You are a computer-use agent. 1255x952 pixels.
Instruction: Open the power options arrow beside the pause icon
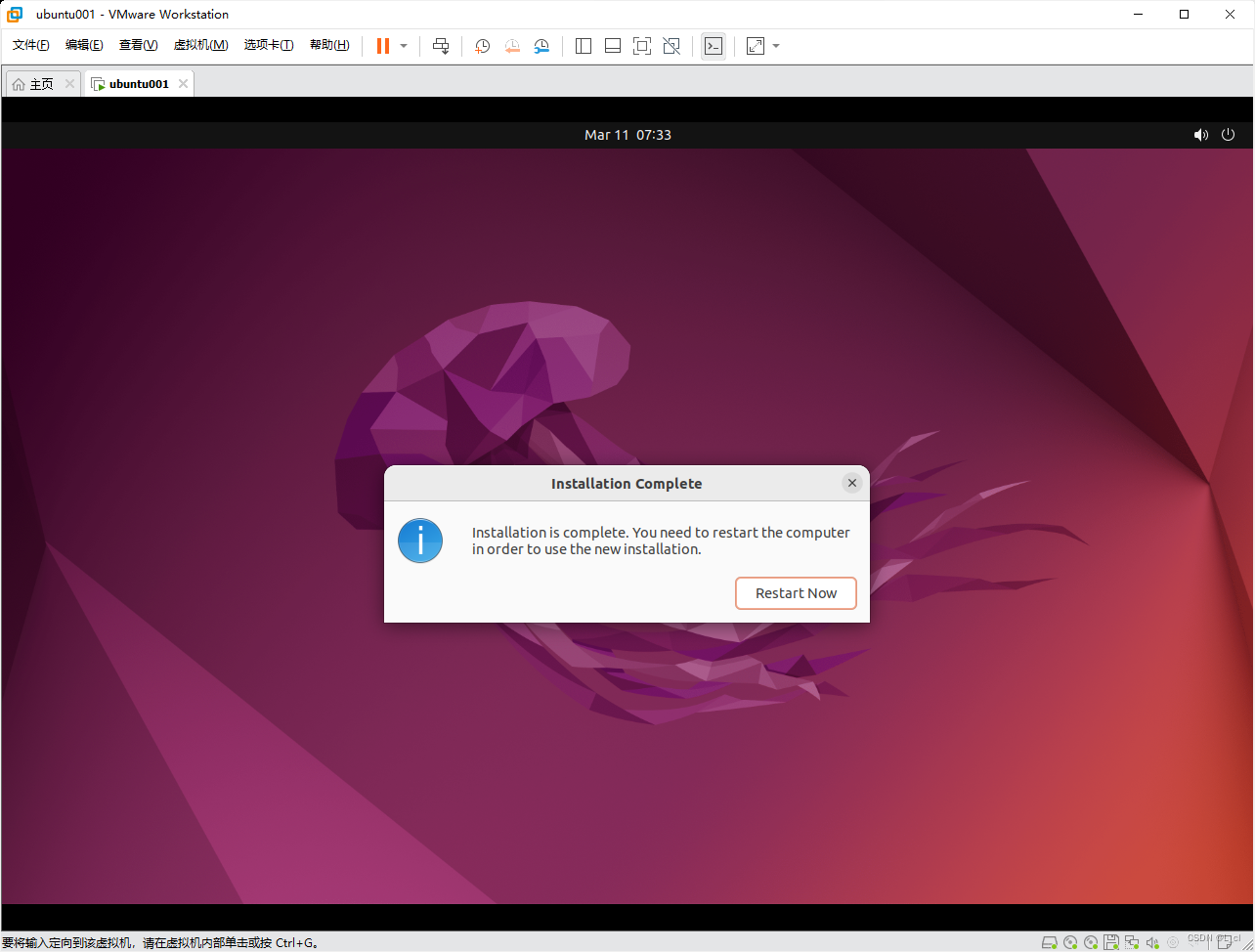[x=404, y=46]
